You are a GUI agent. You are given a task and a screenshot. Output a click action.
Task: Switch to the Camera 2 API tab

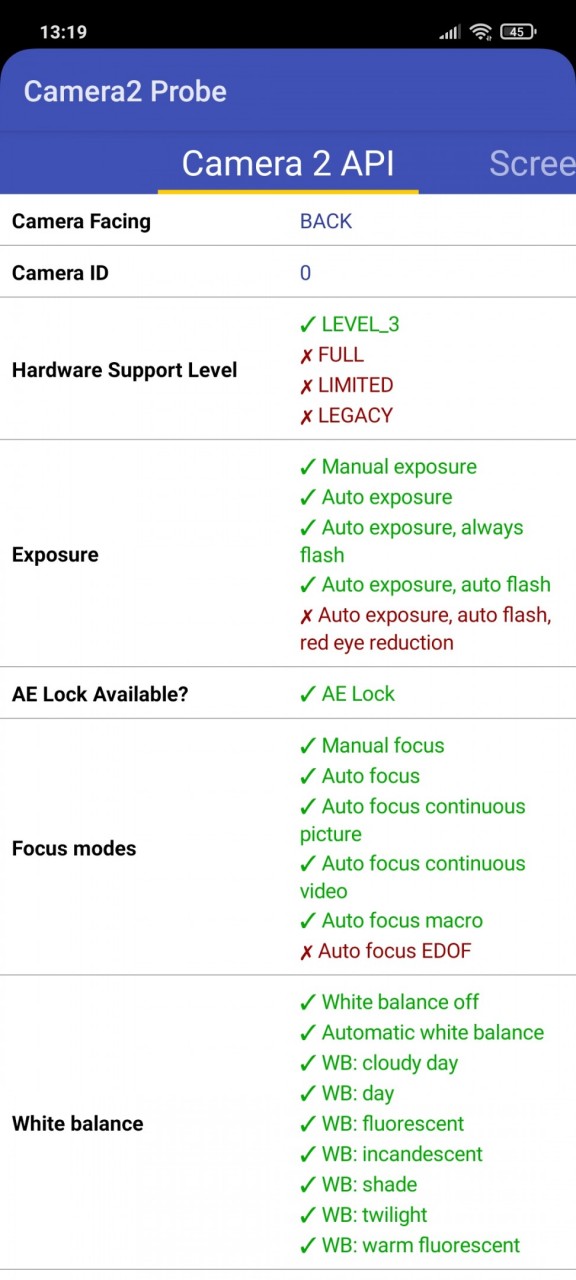pos(288,164)
